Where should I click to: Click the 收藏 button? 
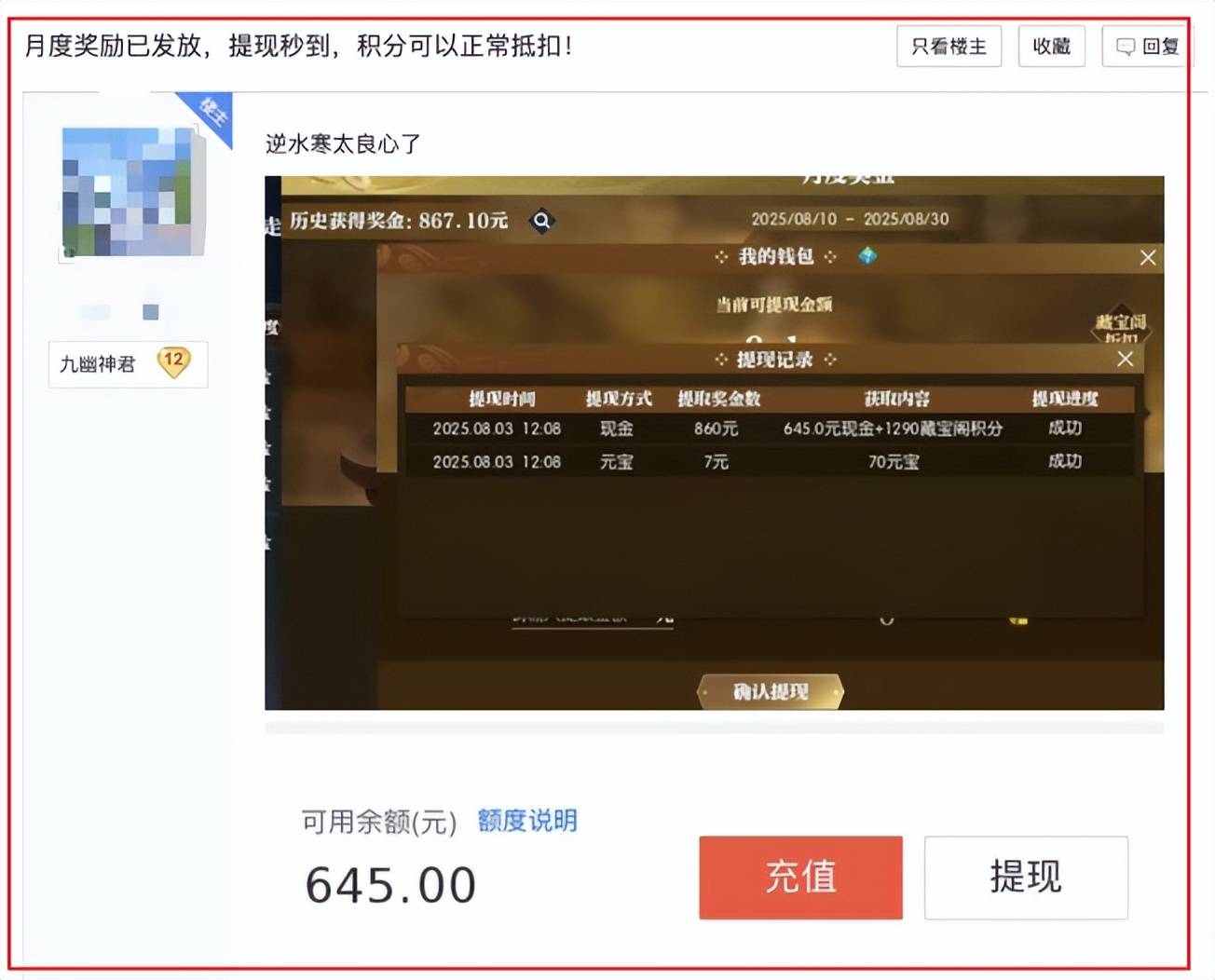[1052, 47]
